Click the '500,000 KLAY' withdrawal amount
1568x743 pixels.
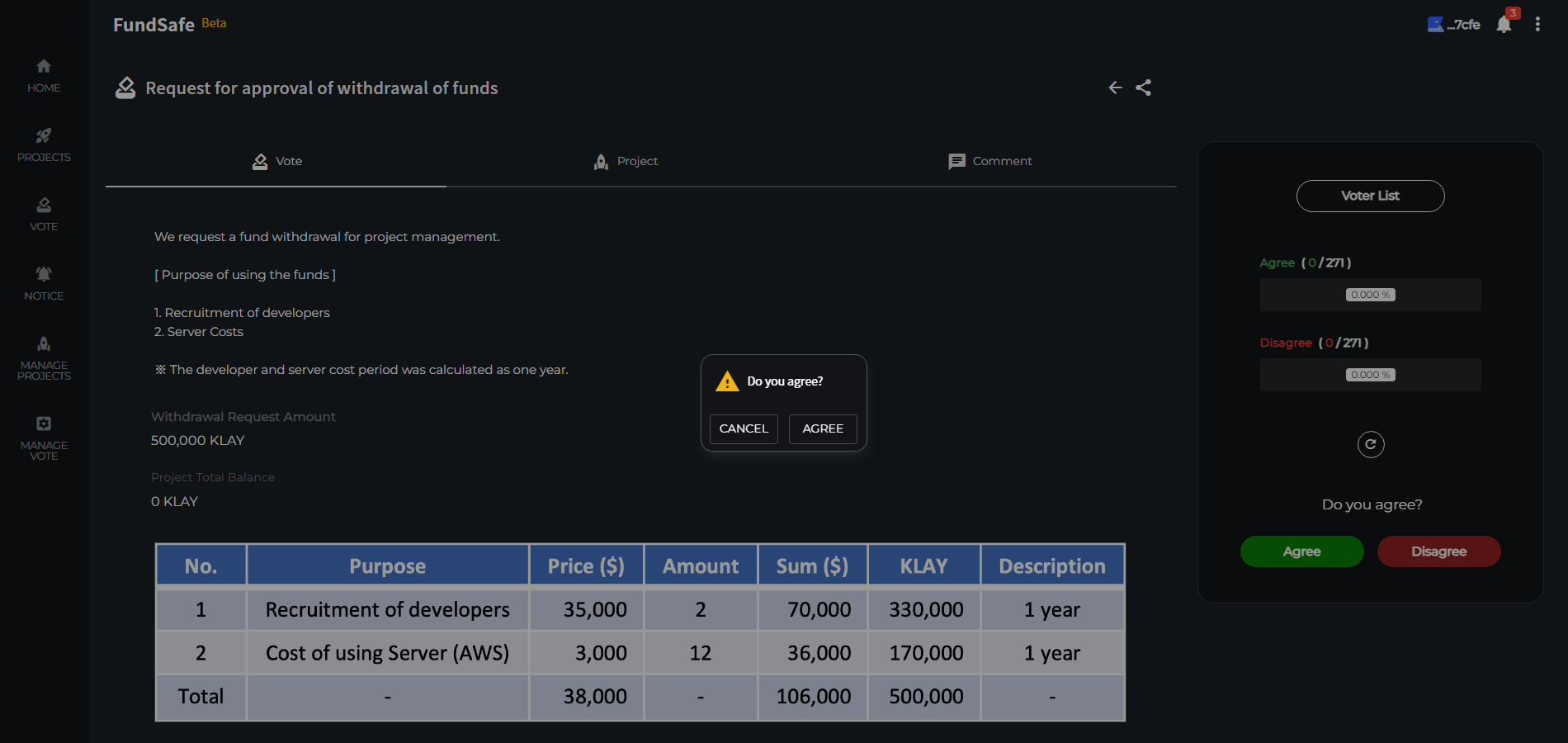coord(198,441)
